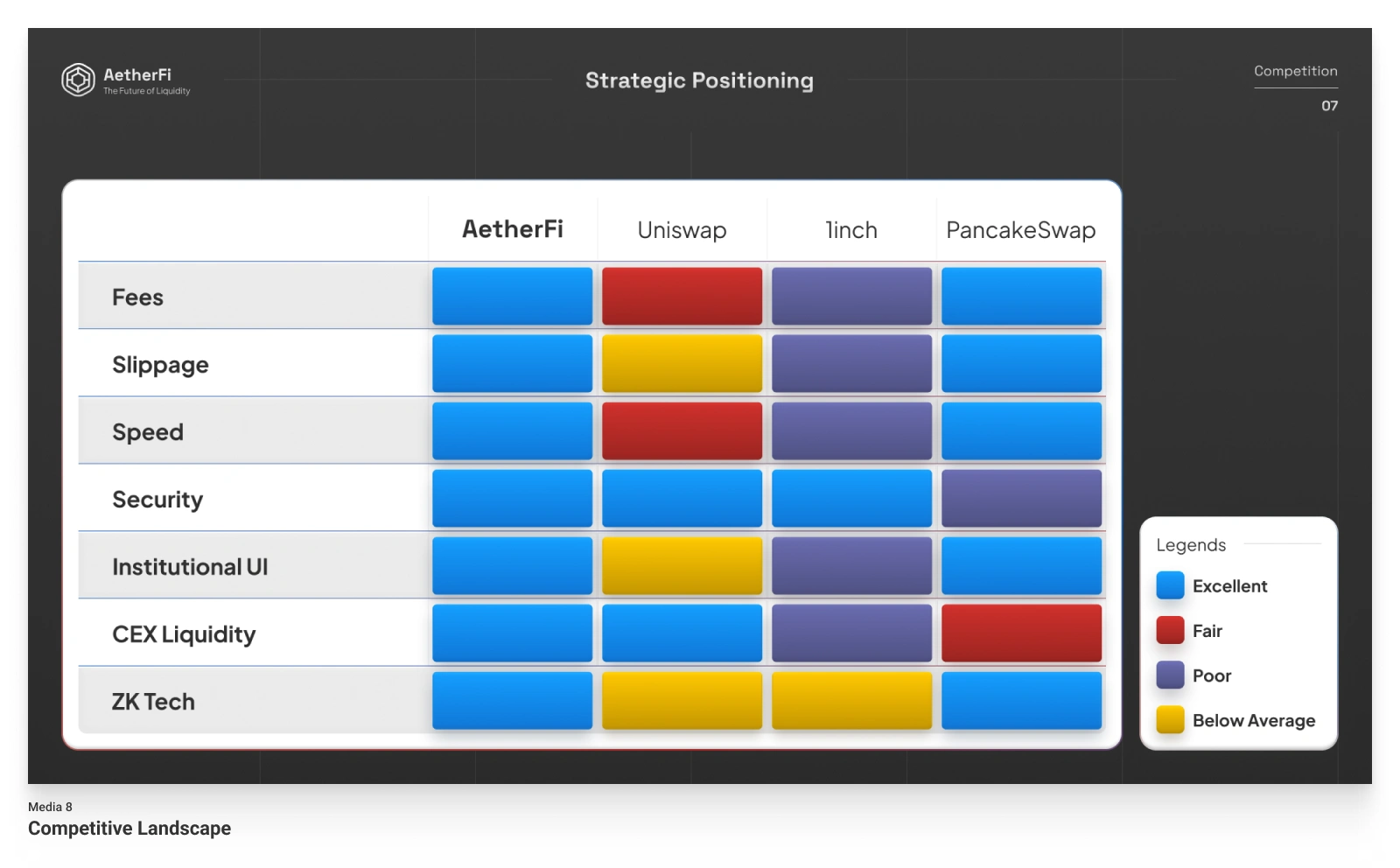Click the Competition section label

point(1295,71)
